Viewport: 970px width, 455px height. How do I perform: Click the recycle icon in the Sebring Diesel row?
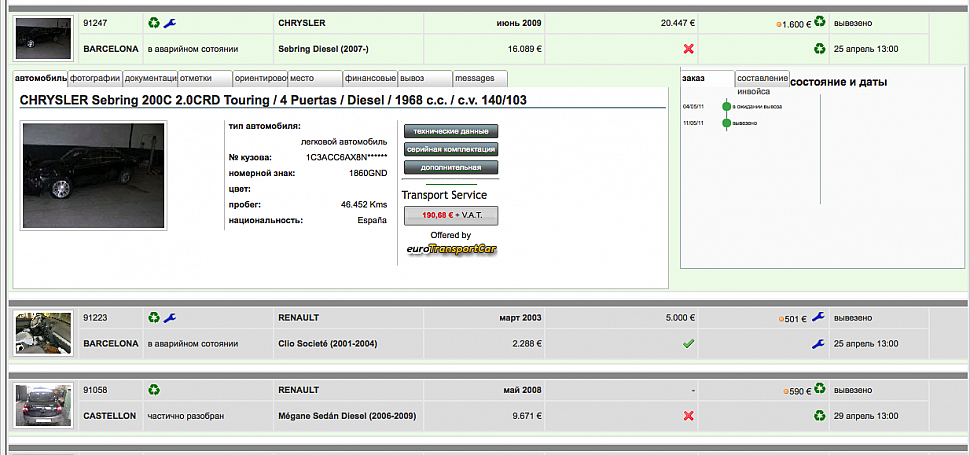[x=820, y=48]
